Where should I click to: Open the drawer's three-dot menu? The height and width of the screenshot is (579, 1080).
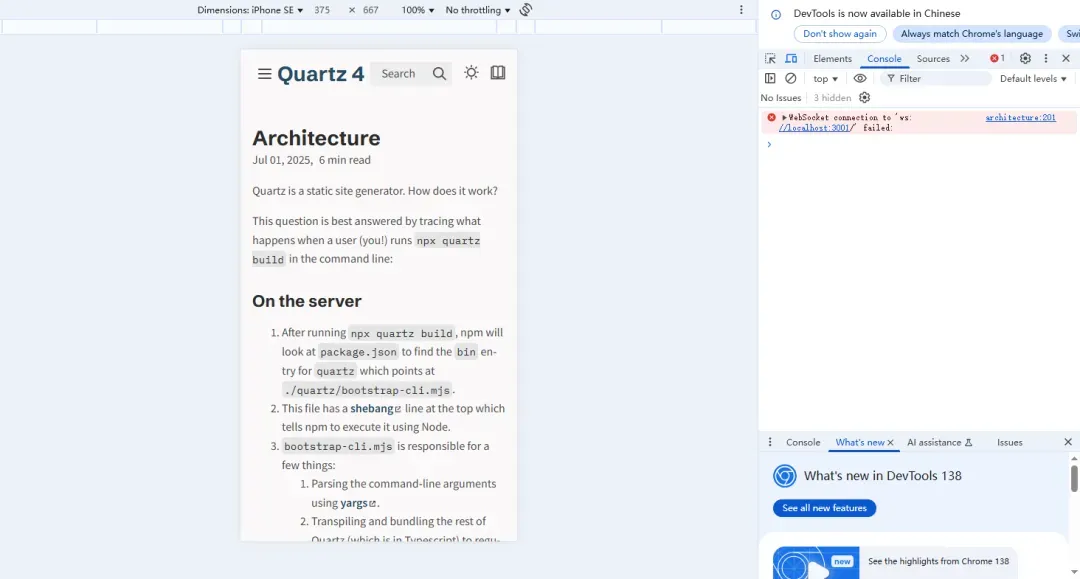(x=770, y=442)
